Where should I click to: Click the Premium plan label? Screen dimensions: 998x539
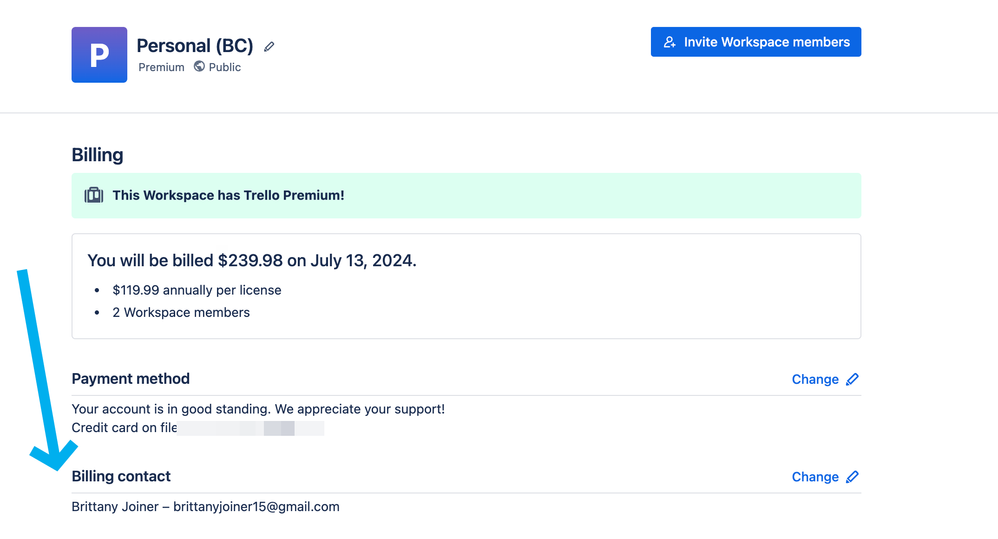click(x=161, y=67)
